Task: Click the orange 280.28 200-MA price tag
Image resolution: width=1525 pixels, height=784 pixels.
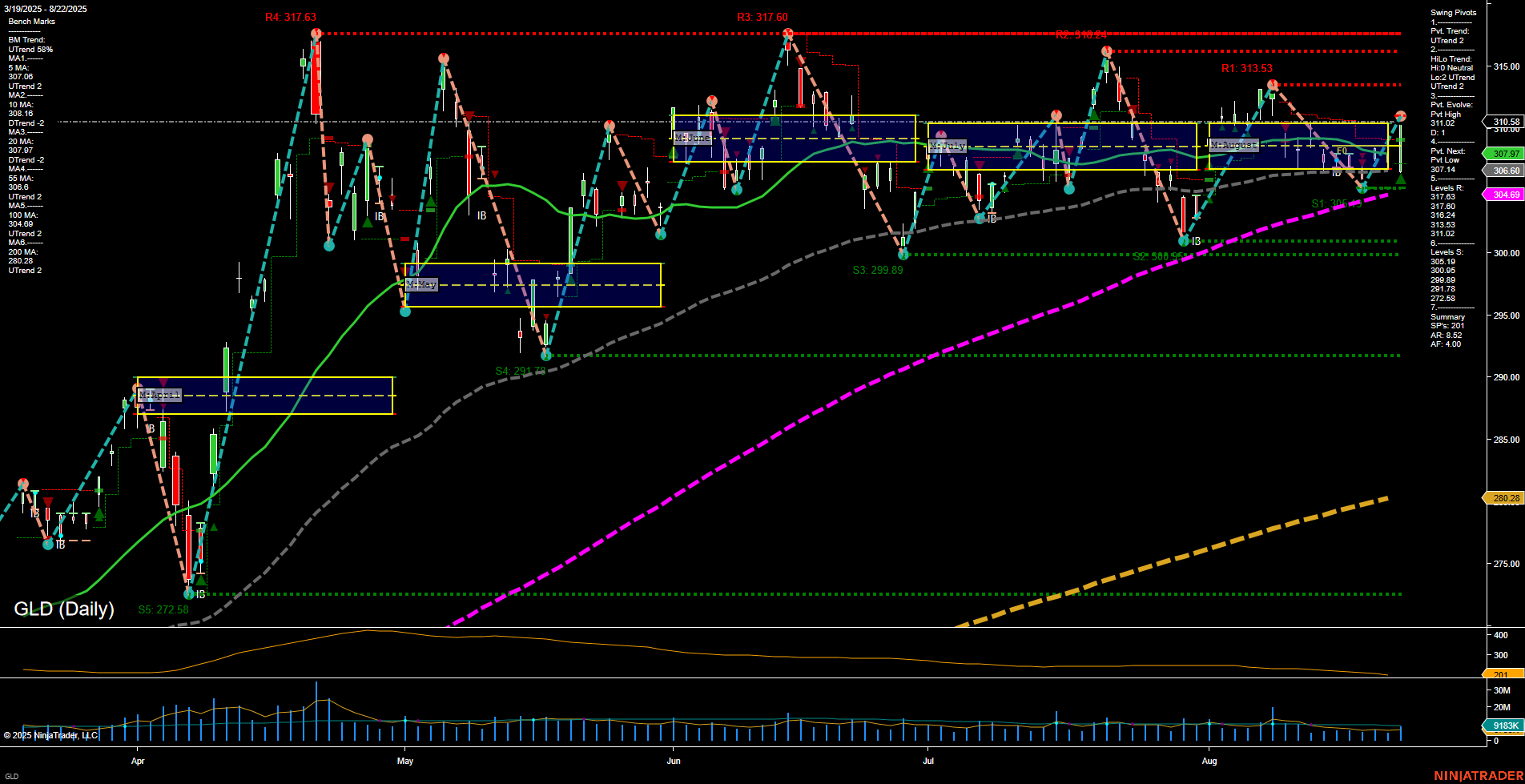Action: [x=1505, y=498]
